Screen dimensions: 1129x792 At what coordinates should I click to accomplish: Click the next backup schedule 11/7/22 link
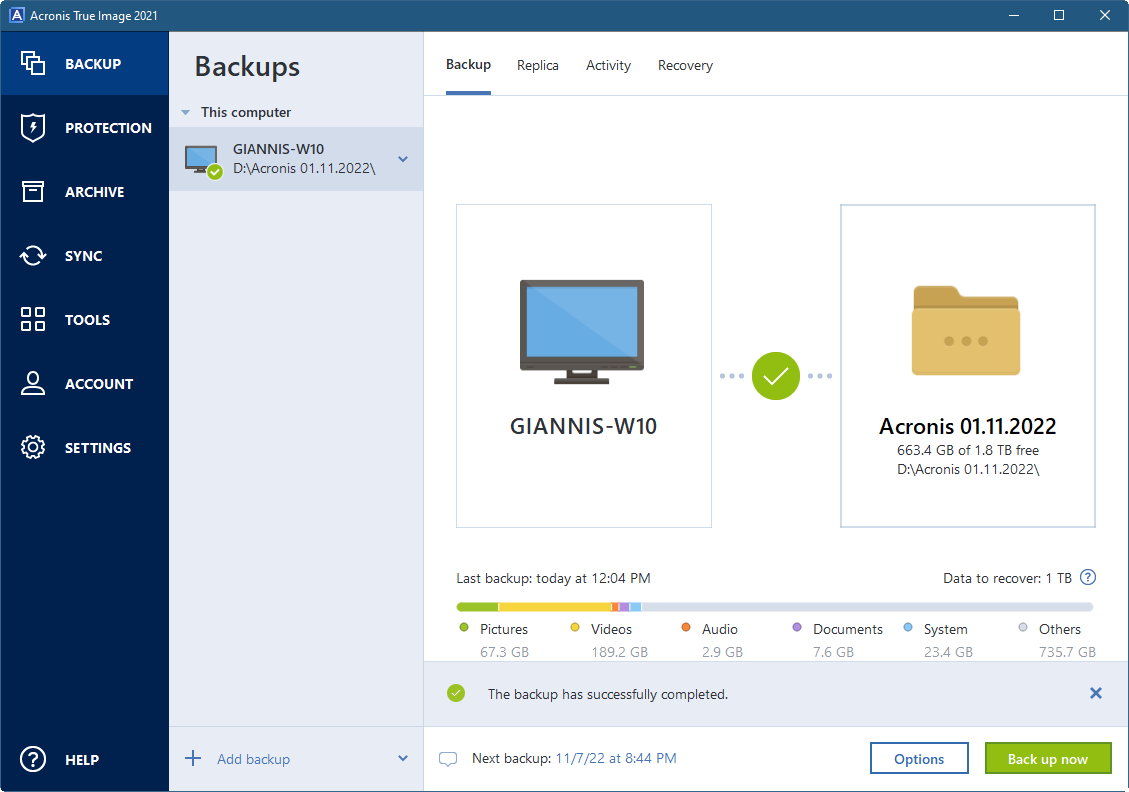pyautogui.click(x=616, y=758)
